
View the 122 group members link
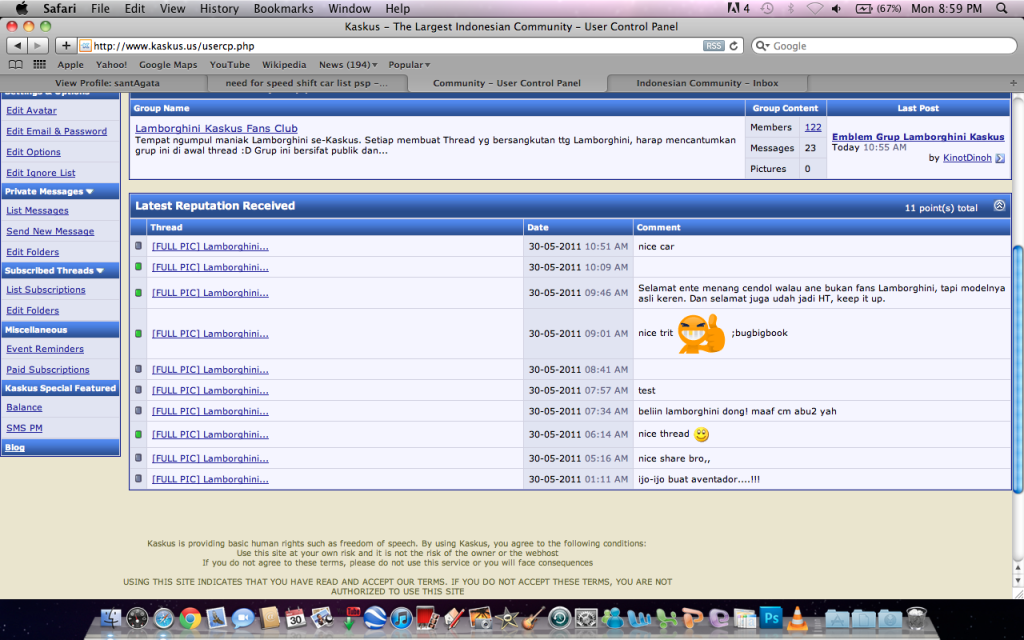(813, 127)
